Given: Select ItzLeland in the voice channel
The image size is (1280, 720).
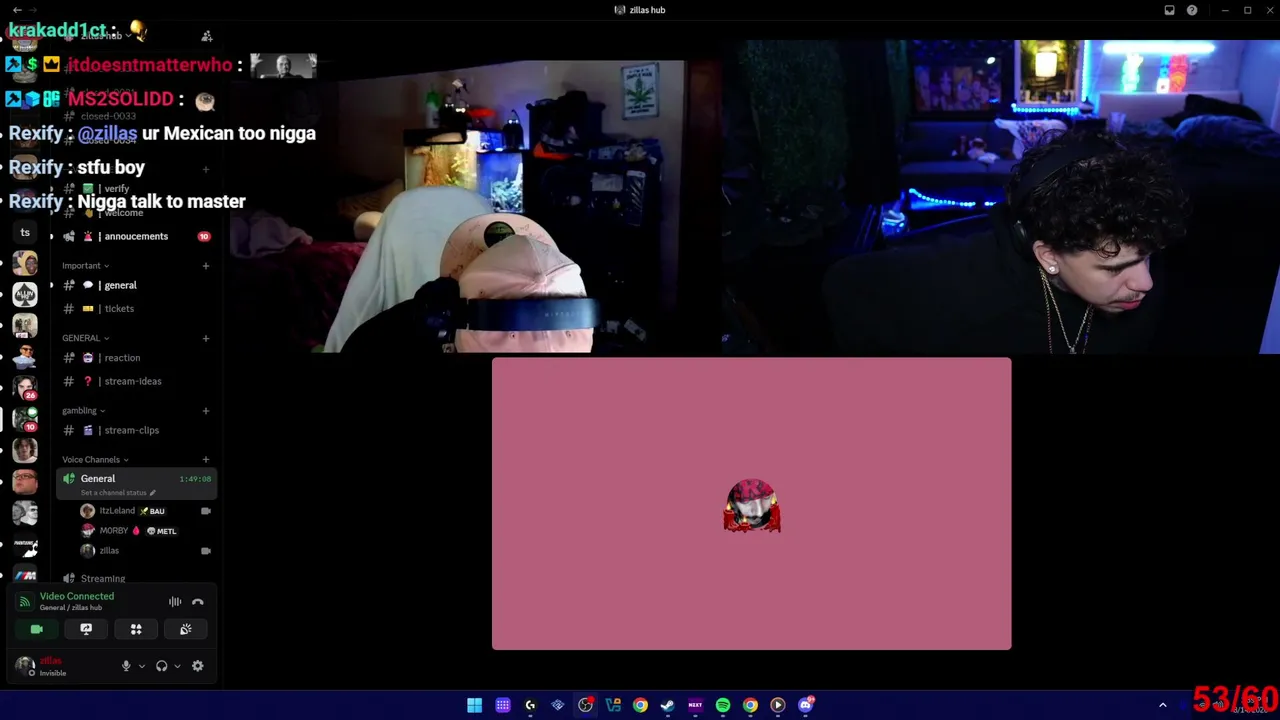Looking at the screenshot, I should 145,511.
